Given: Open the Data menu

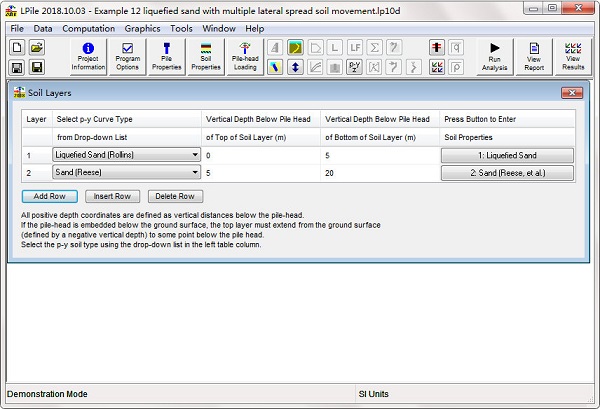Looking at the screenshot, I should pyautogui.click(x=43, y=29).
